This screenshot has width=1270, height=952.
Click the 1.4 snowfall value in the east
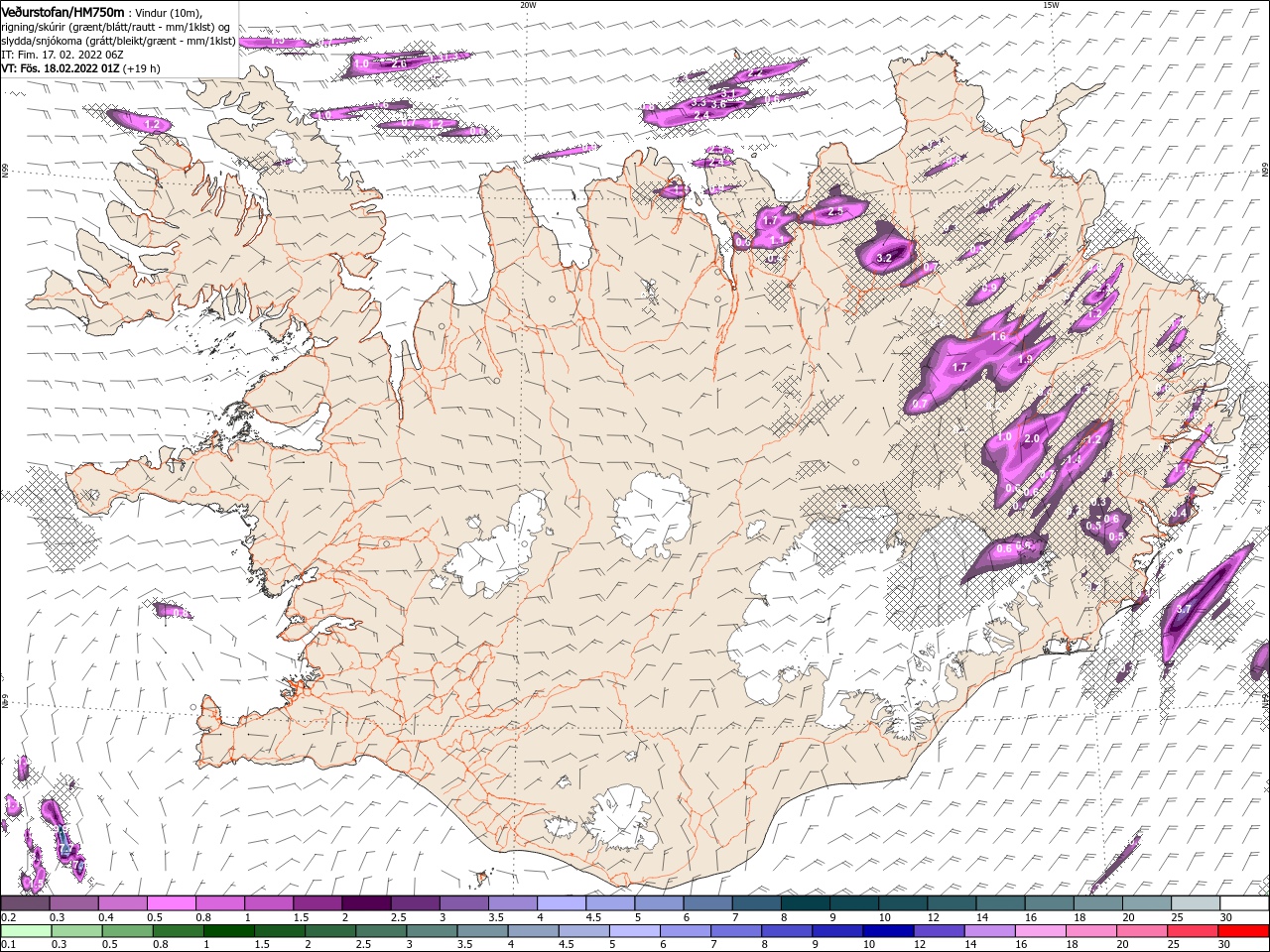tap(1073, 460)
